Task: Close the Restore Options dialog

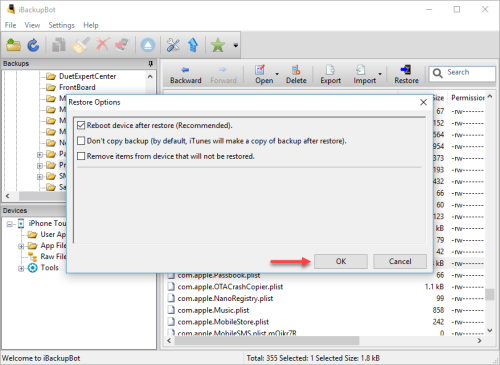Action: [423, 102]
